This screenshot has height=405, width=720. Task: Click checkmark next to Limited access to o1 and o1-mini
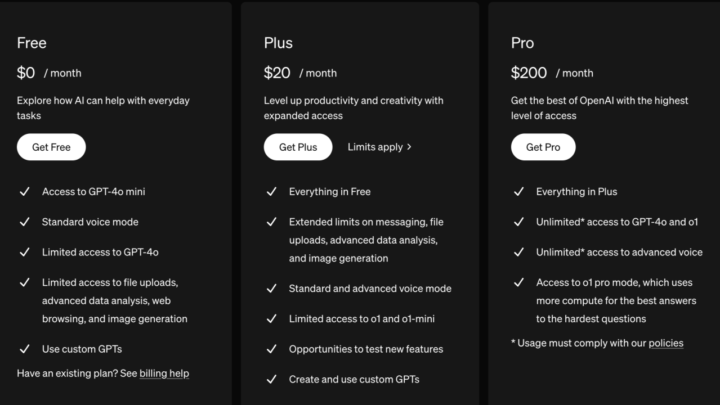coord(272,319)
